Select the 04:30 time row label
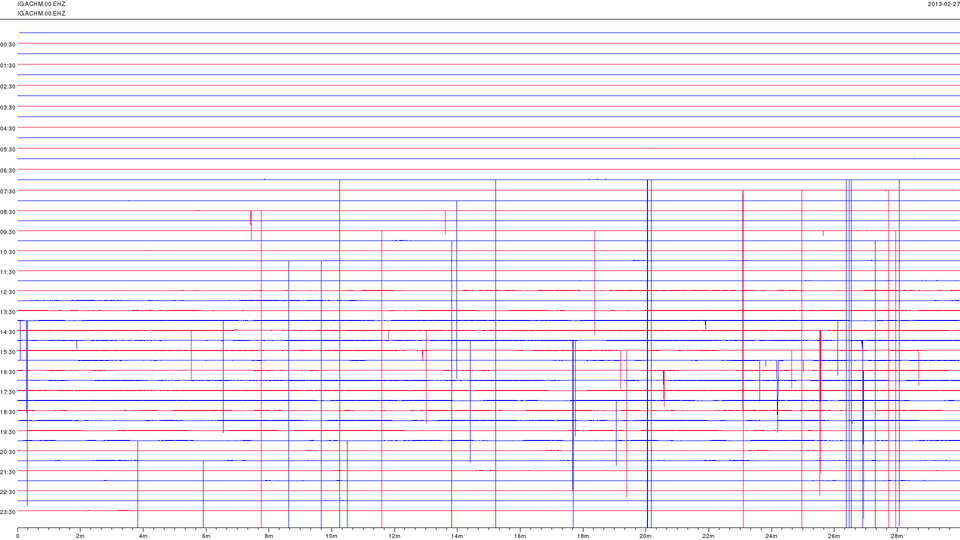 (8, 129)
